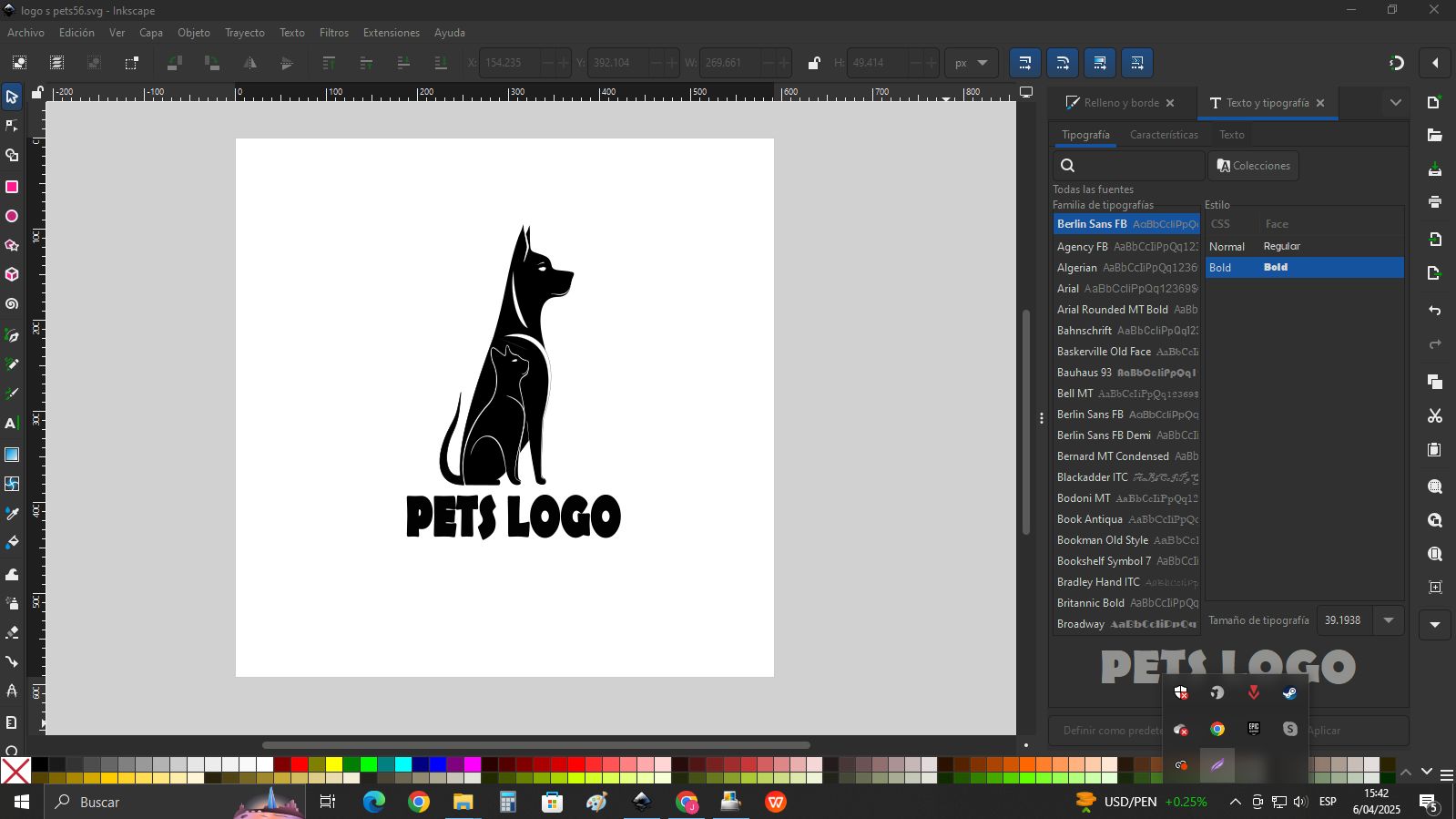This screenshot has width=1456, height=819.
Task: Select the Rectangle tool
Action: pyautogui.click(x=12, y=187)
